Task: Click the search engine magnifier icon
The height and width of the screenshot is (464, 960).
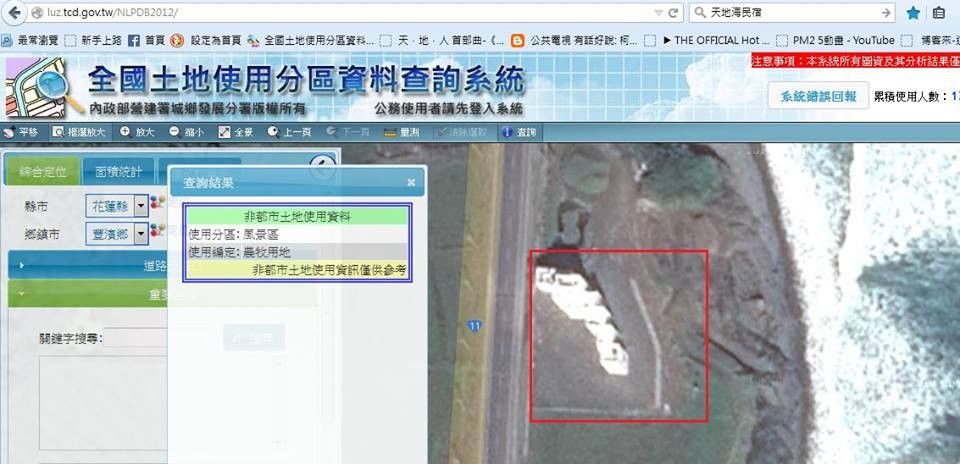Action: pos(700,12)
